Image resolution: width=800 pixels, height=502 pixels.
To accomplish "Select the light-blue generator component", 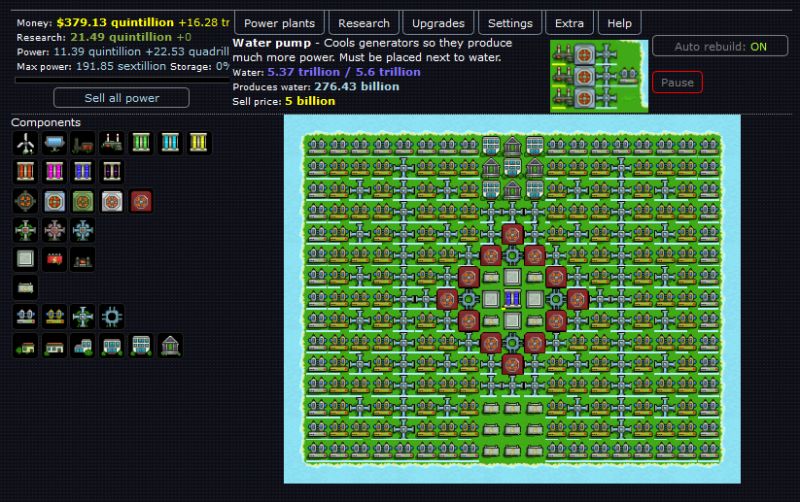I will 54,201.
